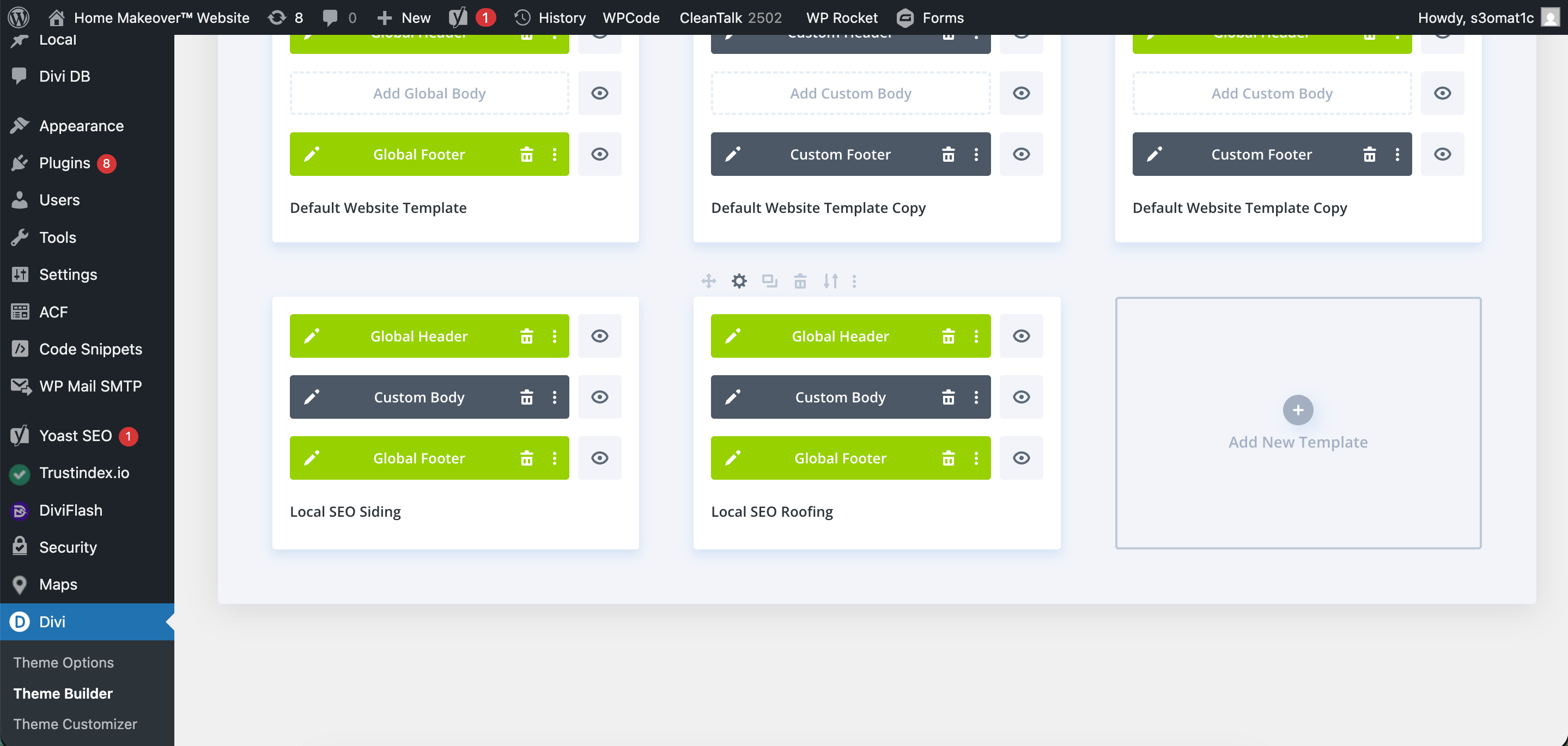Open Yoast SEO sidebar menu
1568x746 pixels.
click(87, 436)
